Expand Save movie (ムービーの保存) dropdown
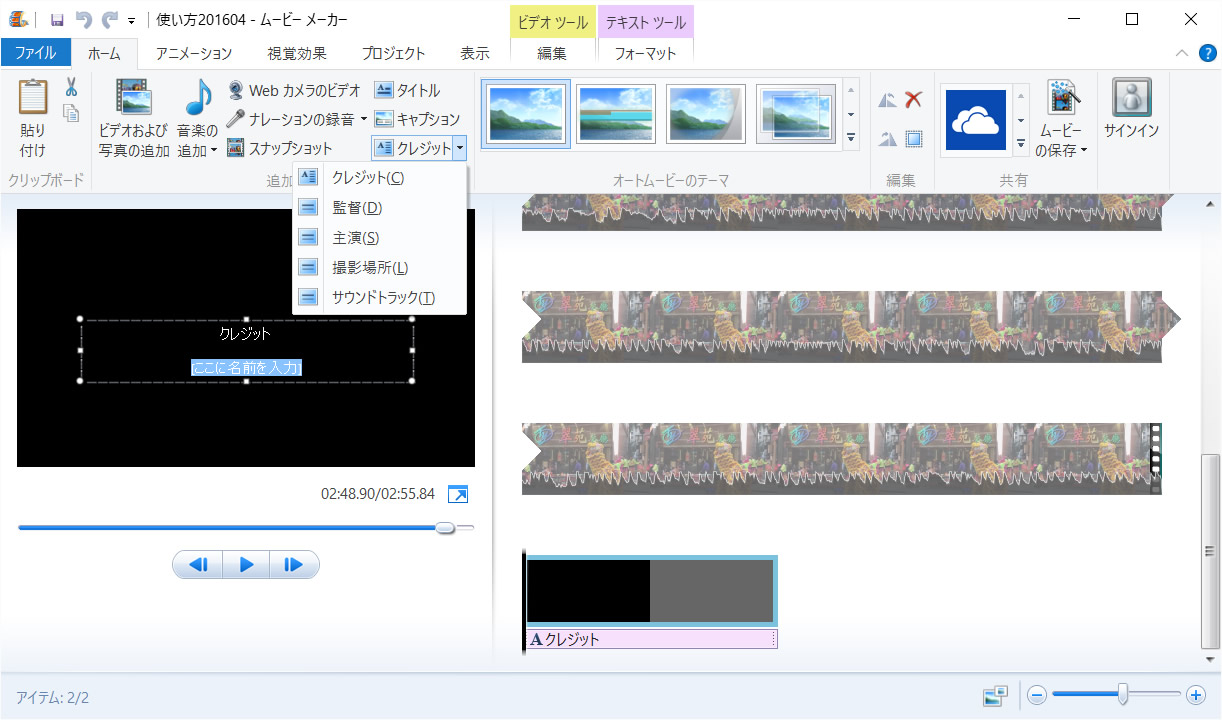 [x=1083, y=151]
